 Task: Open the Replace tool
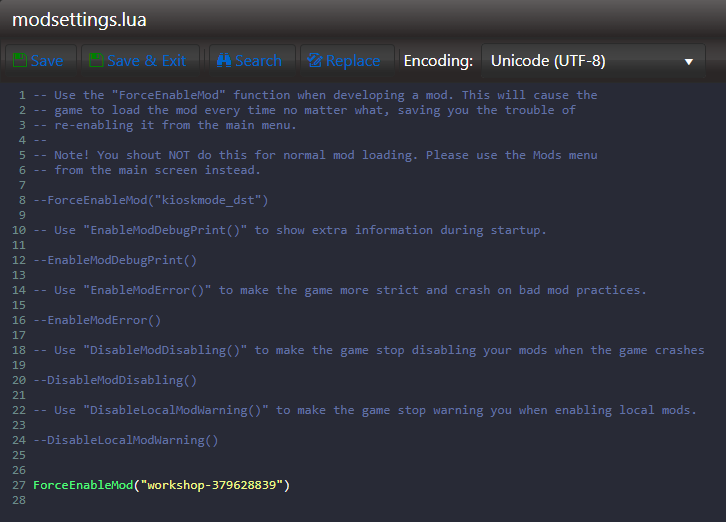tap(347, 61)
